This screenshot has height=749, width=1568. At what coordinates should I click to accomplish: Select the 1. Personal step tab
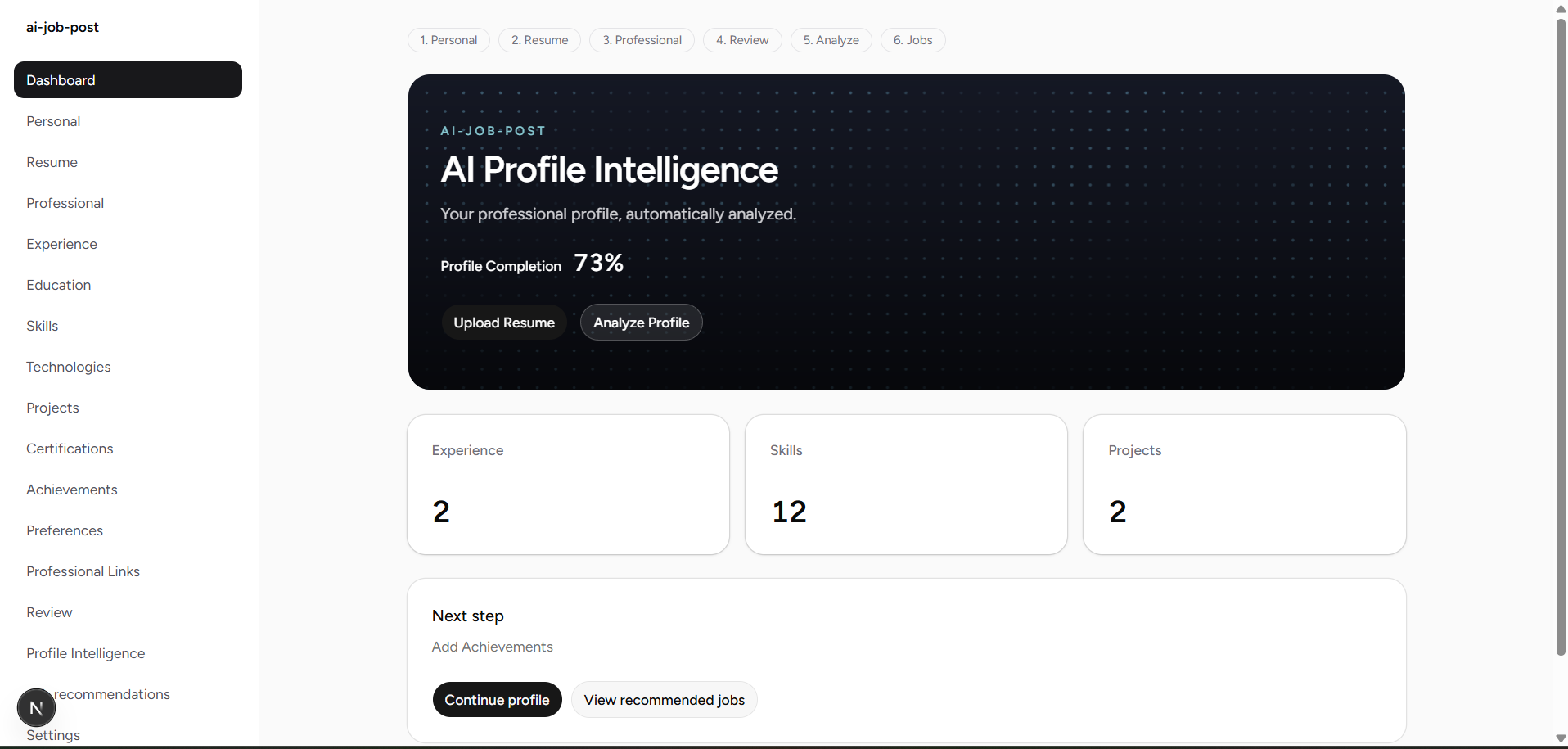click(x=448, y=40)
